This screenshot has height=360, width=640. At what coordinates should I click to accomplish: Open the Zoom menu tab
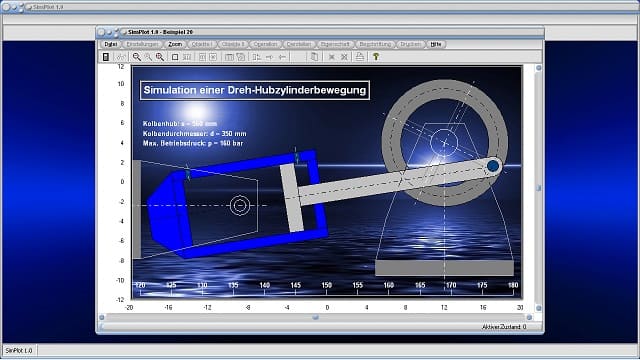[x=175, y=44]
